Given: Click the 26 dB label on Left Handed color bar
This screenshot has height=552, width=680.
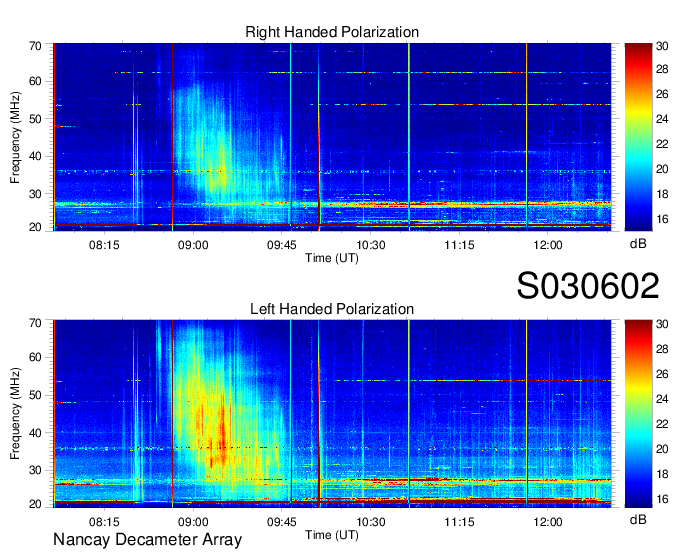Looking at the screenshot, I should click(662, 374).
